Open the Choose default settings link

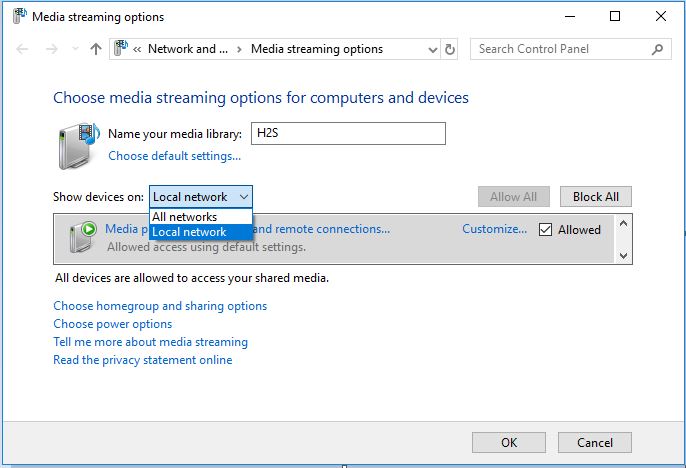174,156
